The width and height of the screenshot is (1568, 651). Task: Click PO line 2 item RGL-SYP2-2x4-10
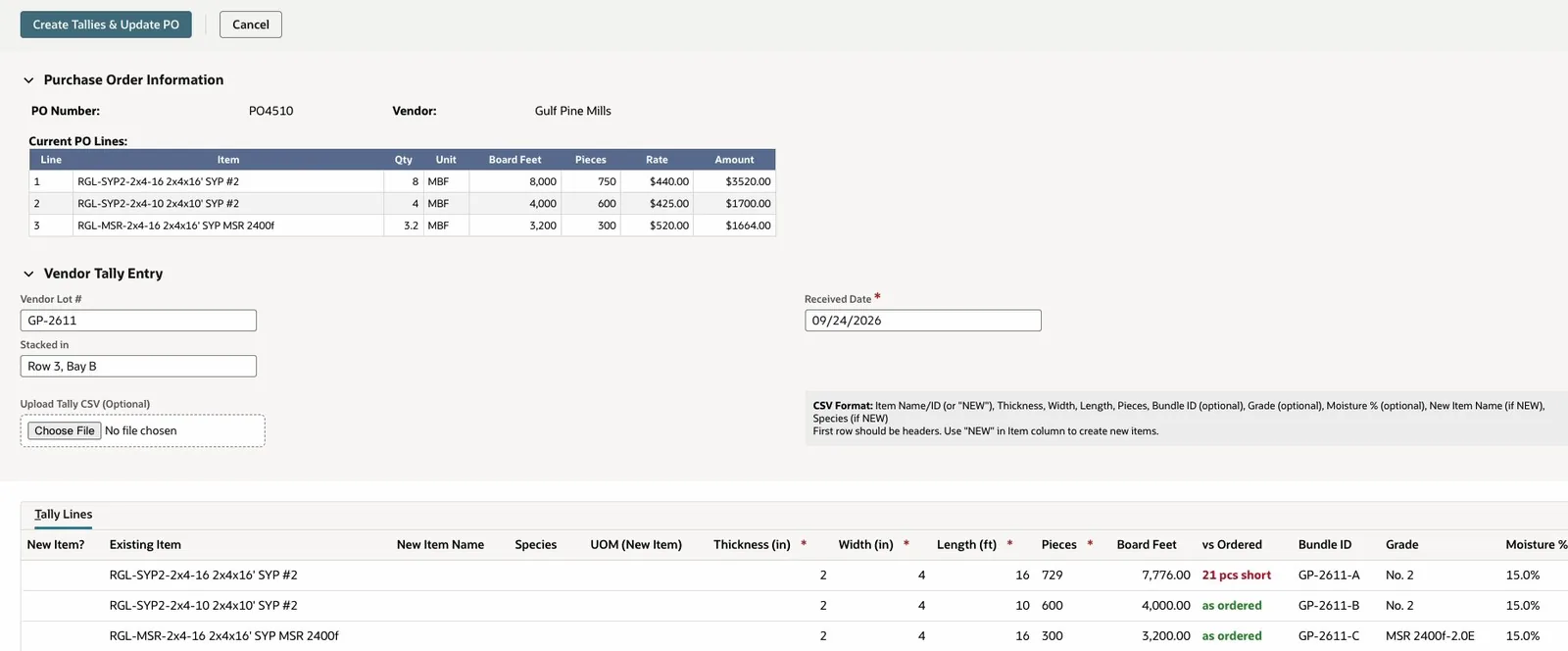[158, 204]
